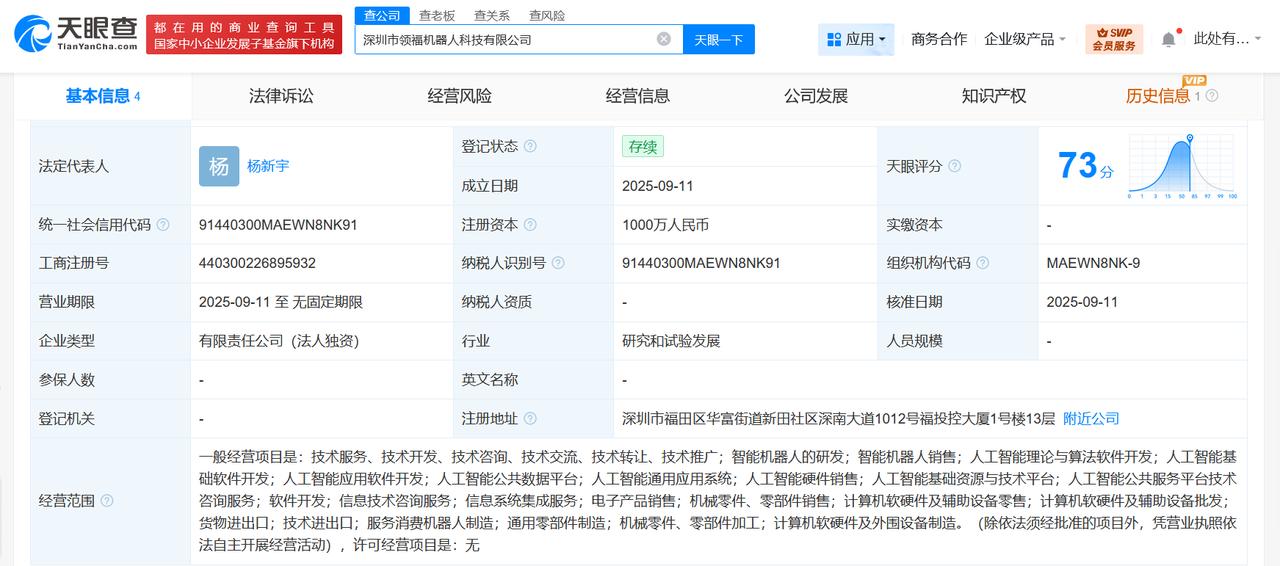The width and height of the screenshot is (1280, 566).
Task: Open the 公司发展 tab
Action: point(816,96)
